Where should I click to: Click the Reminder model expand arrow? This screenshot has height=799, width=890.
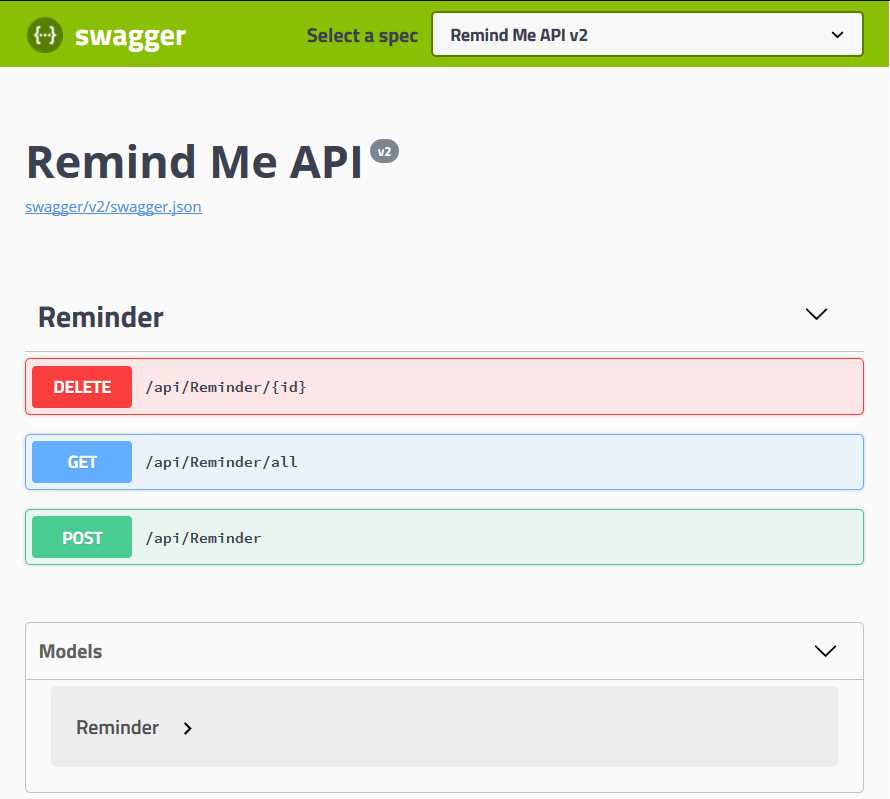point(187,728)
